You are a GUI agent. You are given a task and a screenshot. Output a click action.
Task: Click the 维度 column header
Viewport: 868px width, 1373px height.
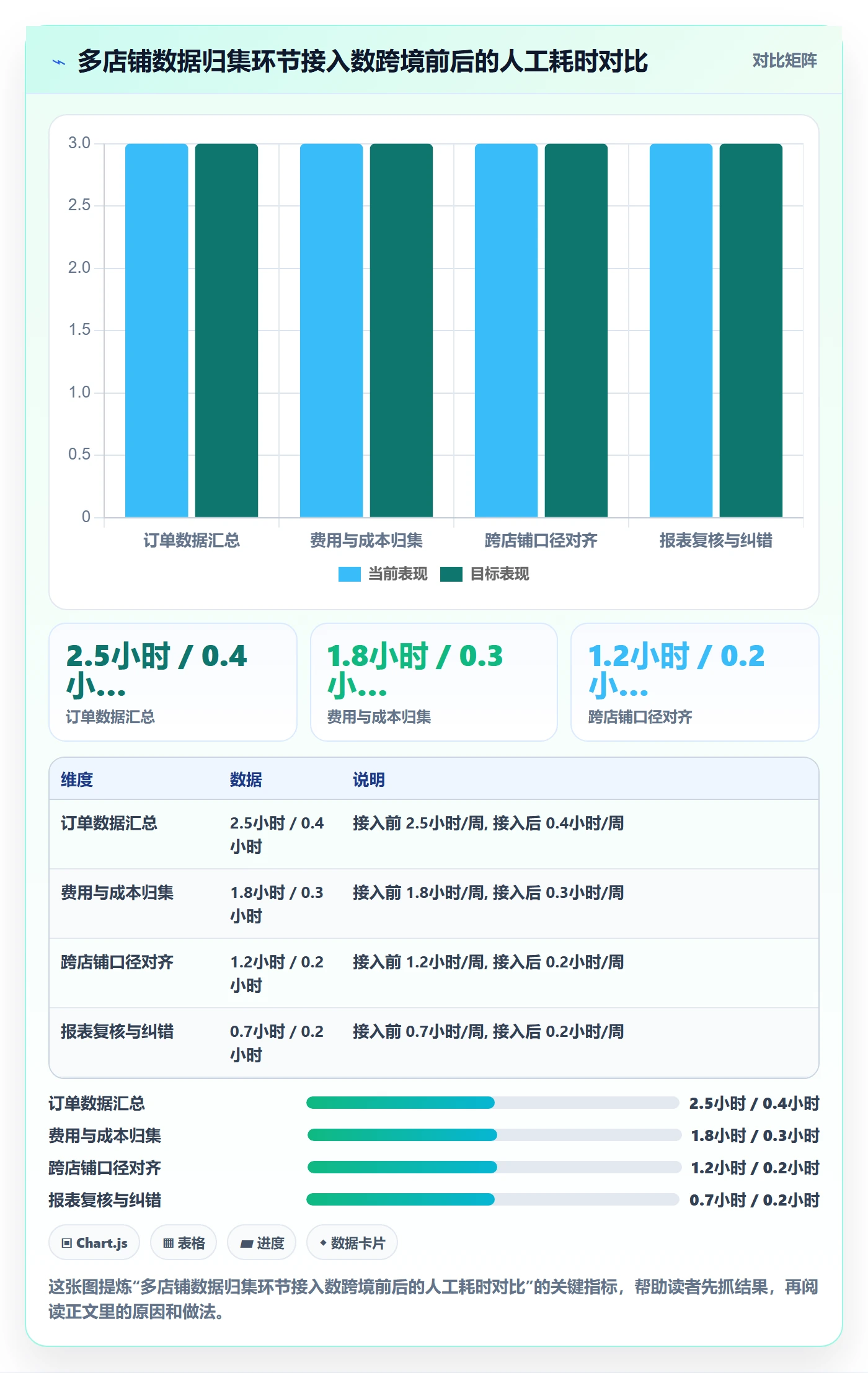tap(77, 780)
